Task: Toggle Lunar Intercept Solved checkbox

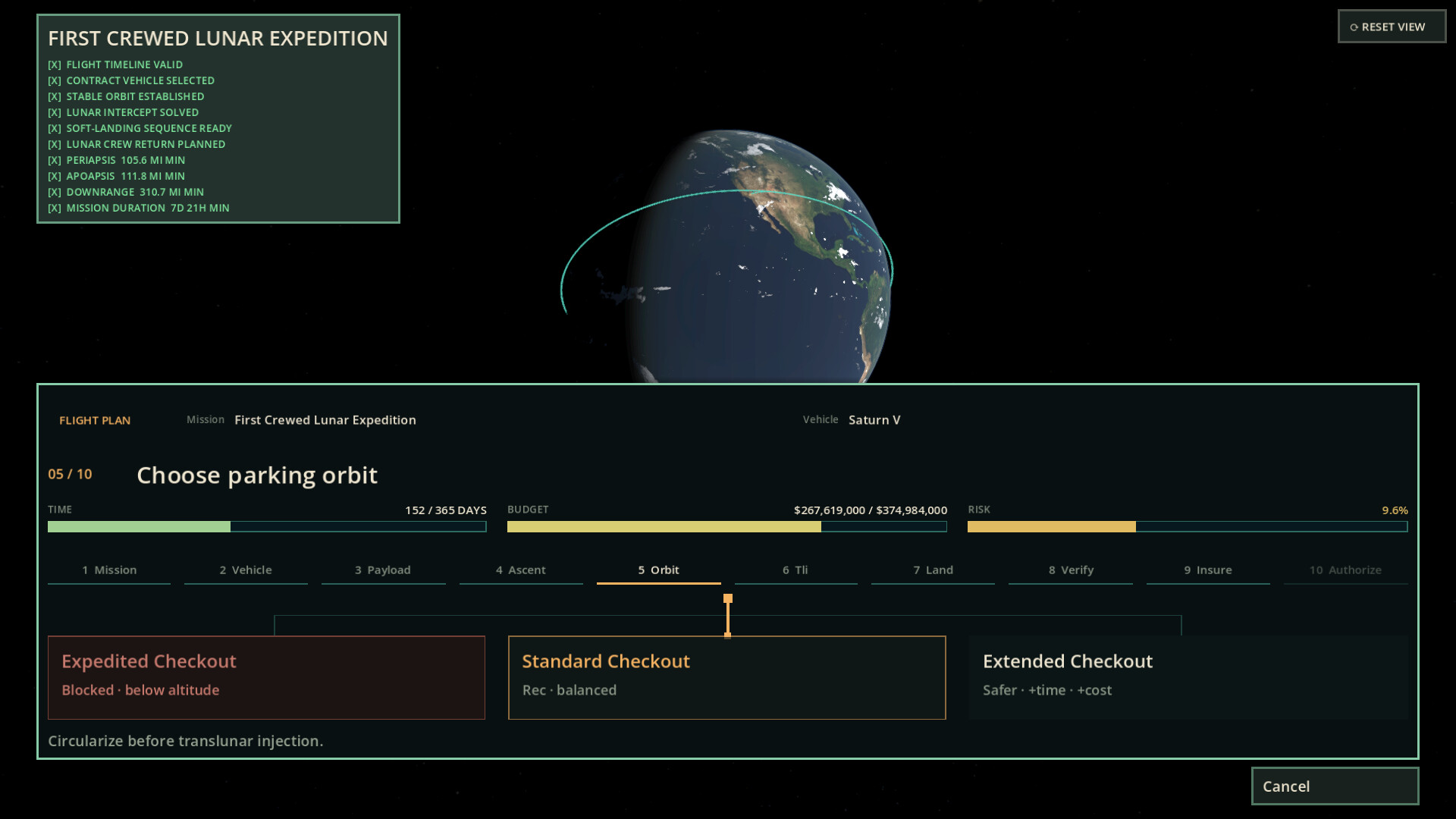Action: (55, 113)
